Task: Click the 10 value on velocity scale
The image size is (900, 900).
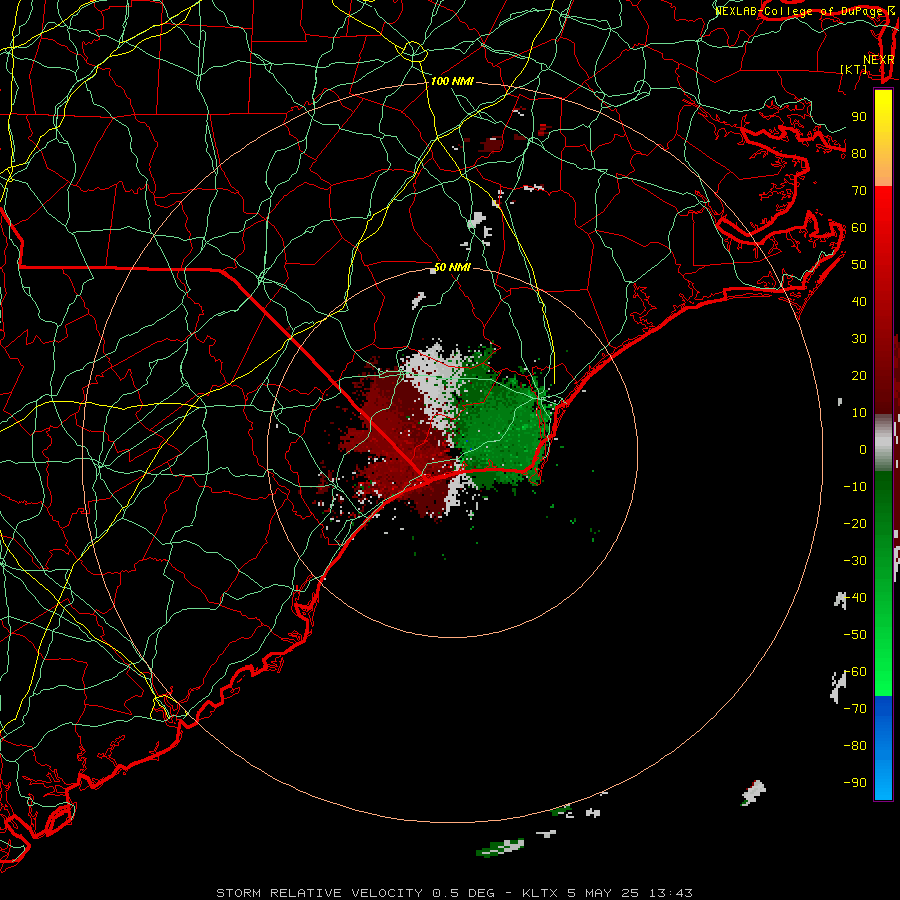Action: coord(859,413)
